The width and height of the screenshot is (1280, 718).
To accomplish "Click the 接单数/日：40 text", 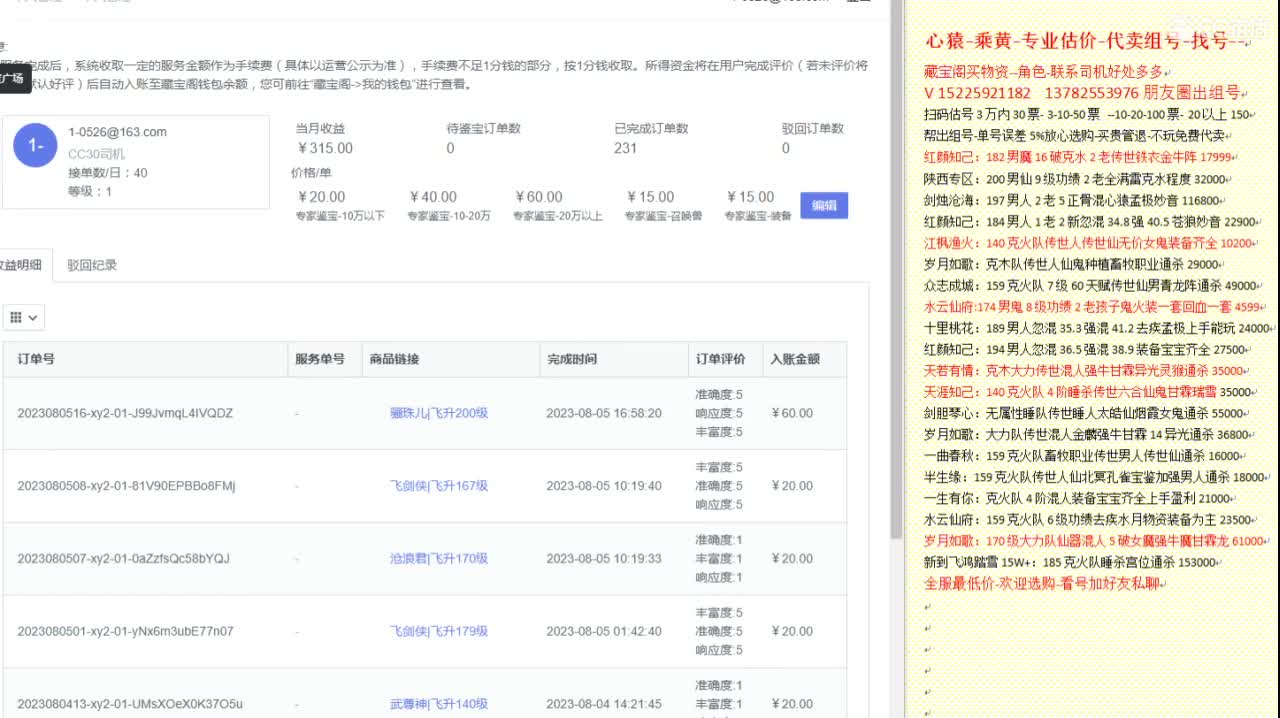I will pos(107,173).
